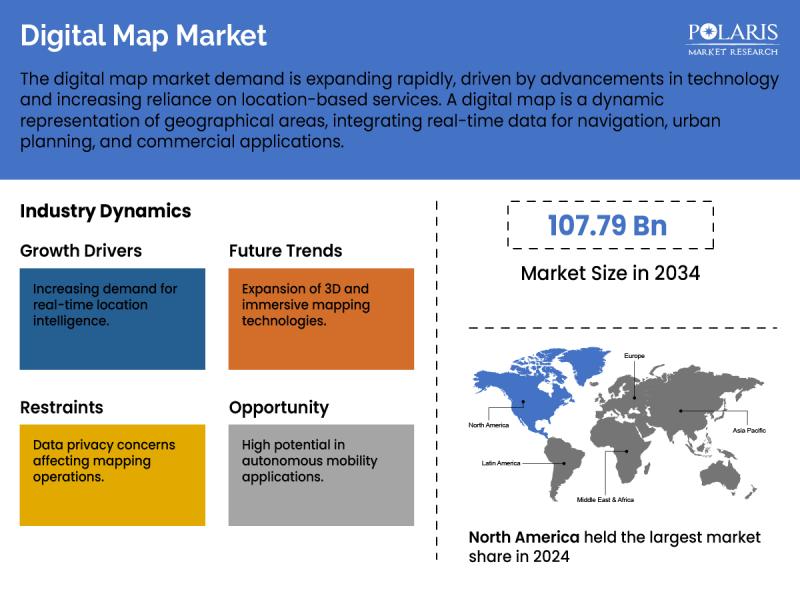Click the Middle East & Africa label

coord(605,499)
